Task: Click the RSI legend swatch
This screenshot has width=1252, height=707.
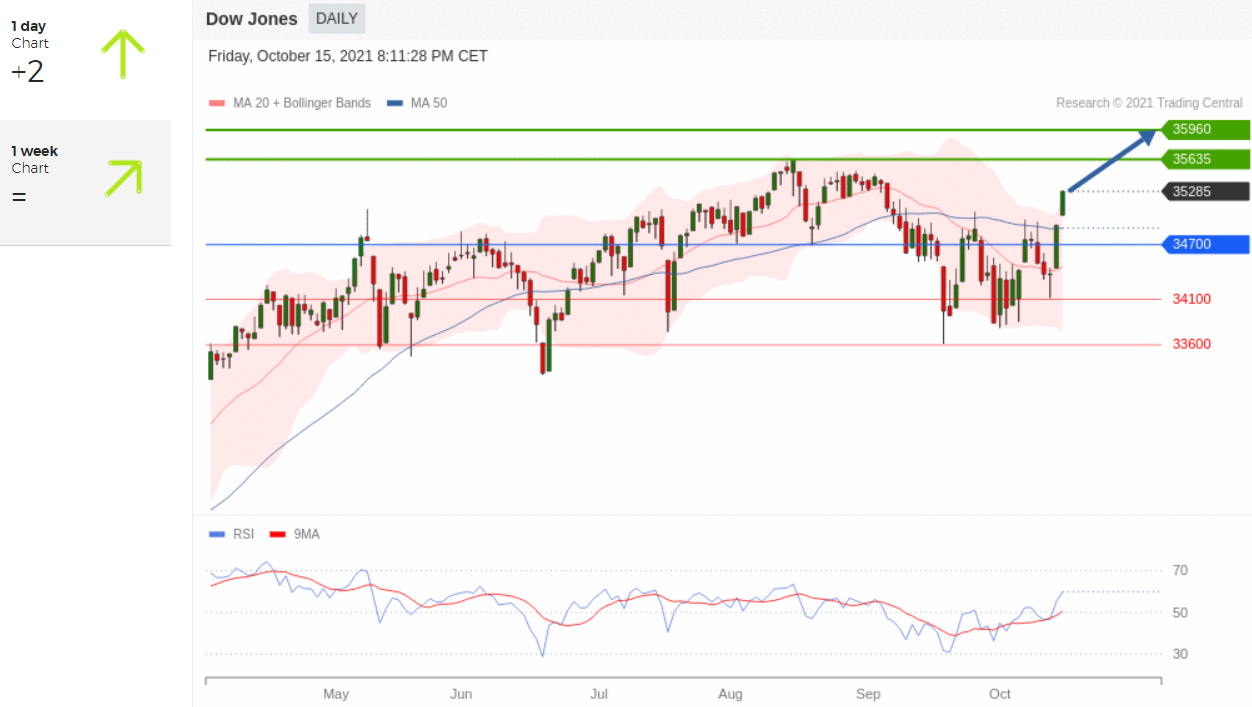Action: pyautogui.click(x=215, y=534)
